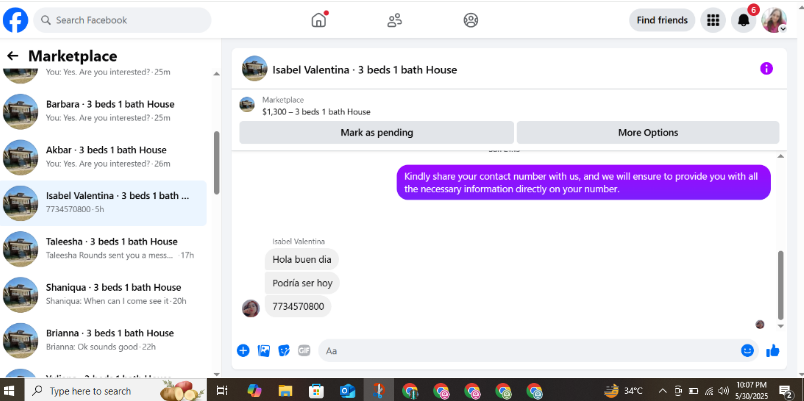
Task: Choose a sticker from the sticker icon
Action: (284, 351)
